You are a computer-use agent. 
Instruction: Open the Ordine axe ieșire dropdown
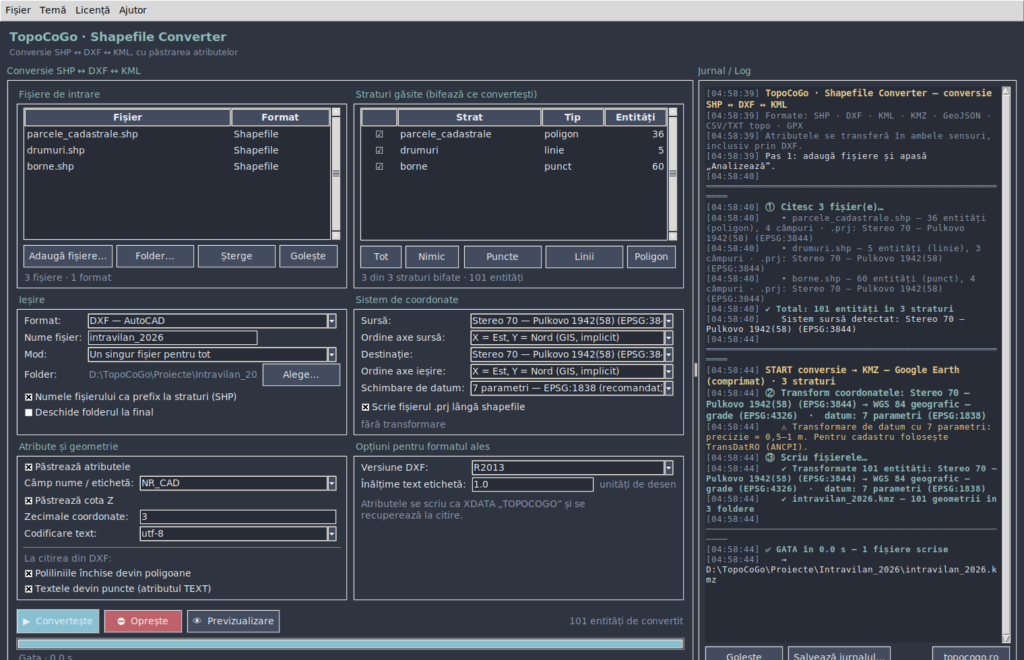[x=571, y=371]
